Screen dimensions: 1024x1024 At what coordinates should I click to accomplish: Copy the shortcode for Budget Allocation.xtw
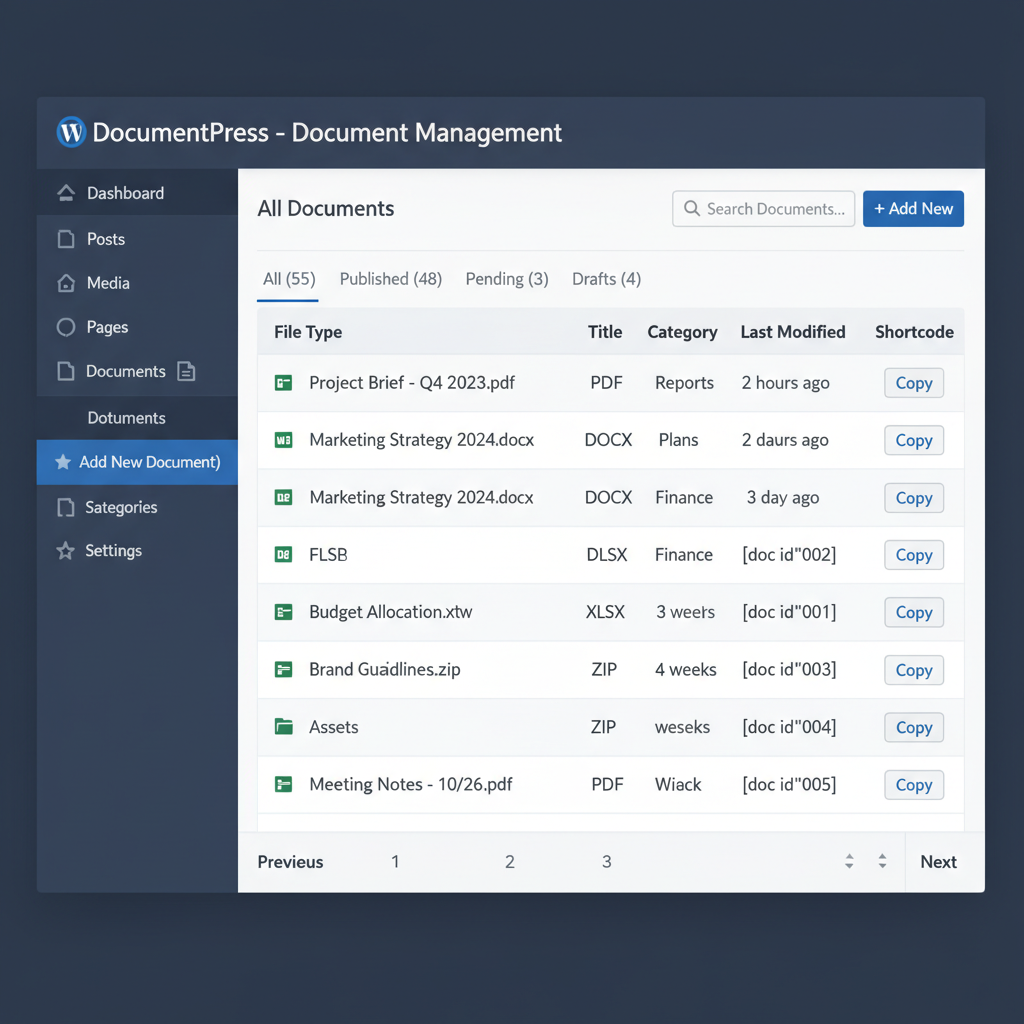pyautogui.click(x=913, y=612)
